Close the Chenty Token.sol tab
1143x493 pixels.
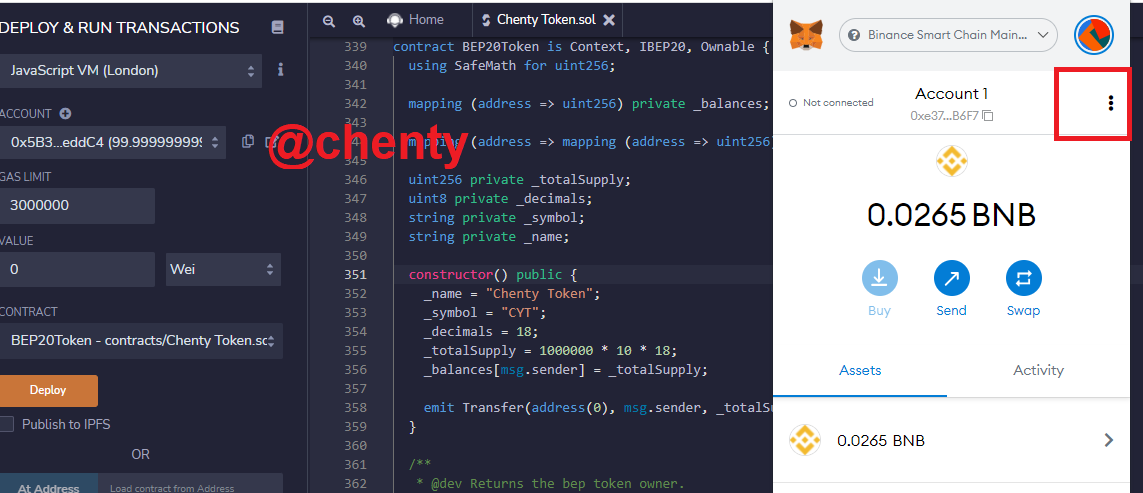tap(609, 20)
